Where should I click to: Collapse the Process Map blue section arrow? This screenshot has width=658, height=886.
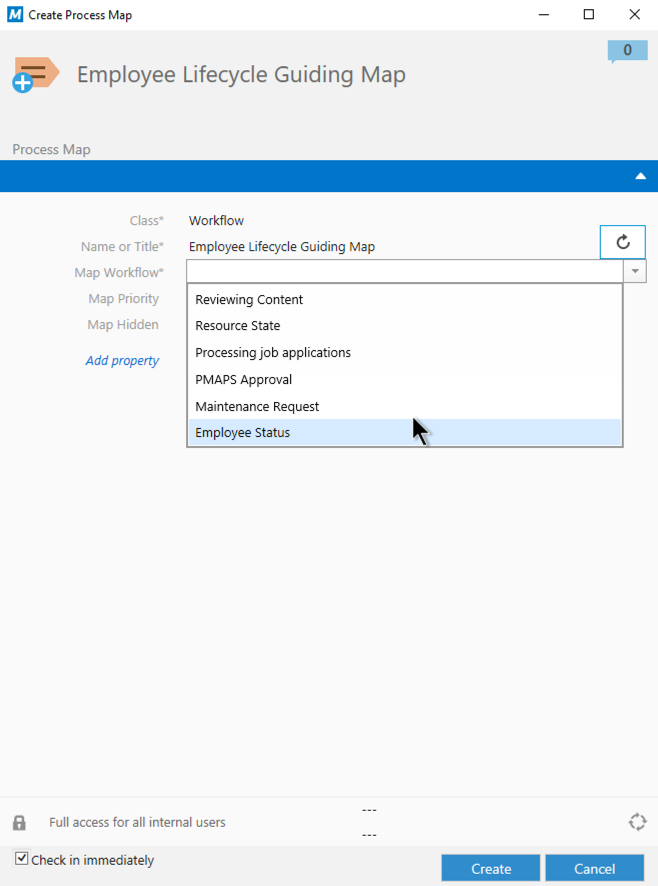point(640,176)
